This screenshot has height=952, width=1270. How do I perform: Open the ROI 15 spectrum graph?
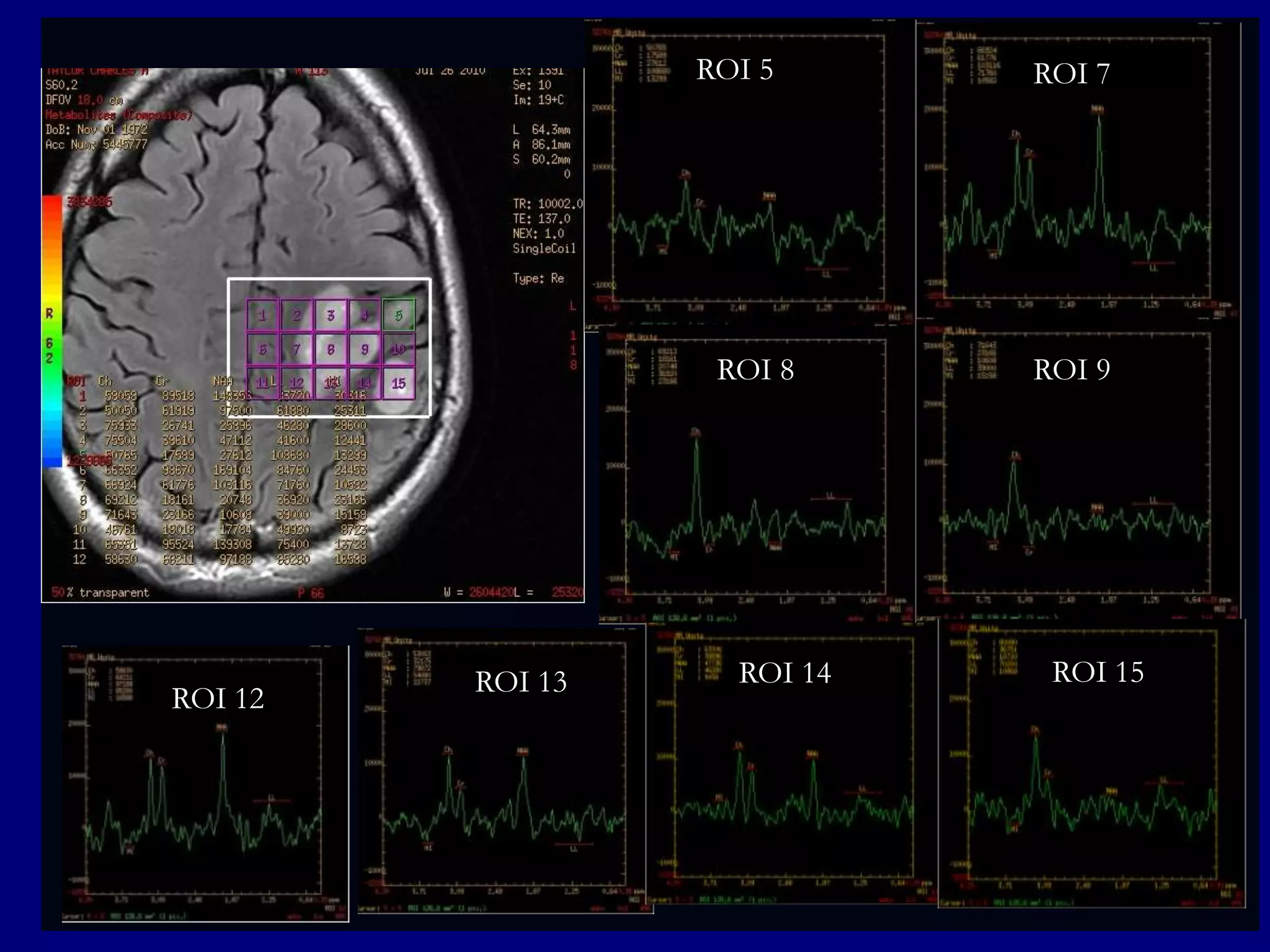tap(1091, 756)
